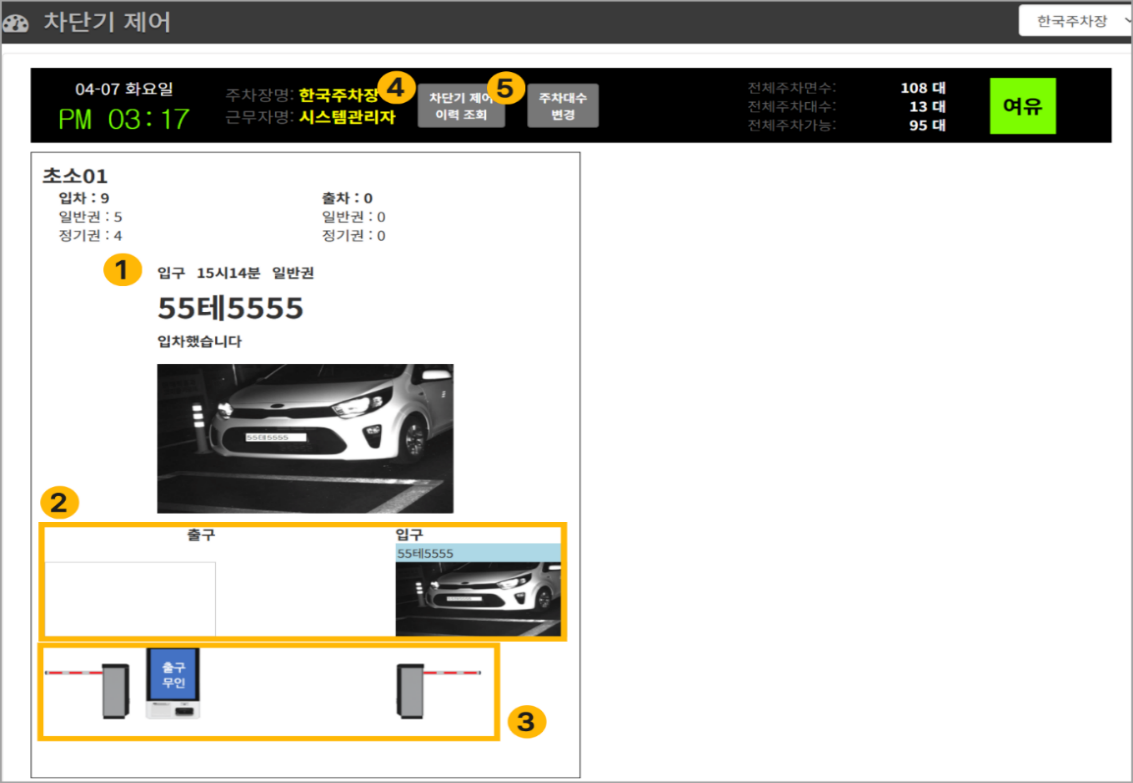The image size is (1133, 783).
Task: Click the 전체주차면수 value 108 대
Action: 923,88
